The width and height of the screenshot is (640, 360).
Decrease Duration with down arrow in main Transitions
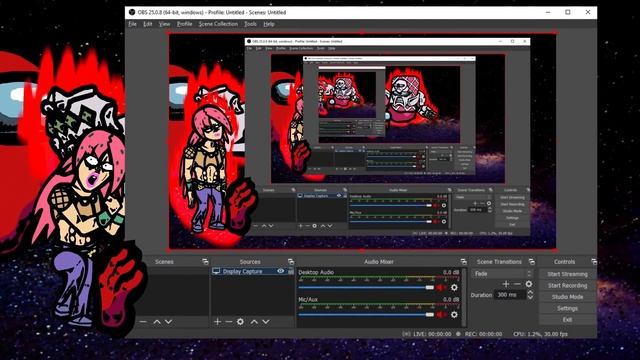[x=530, y=297]
